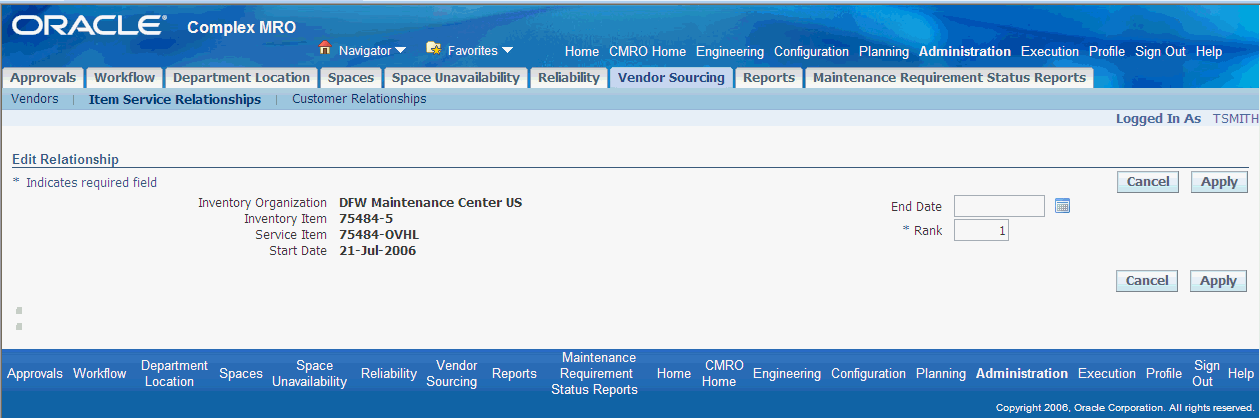Click the Favorites folder icon
1260x418 pixels.
[x=434, y=48]
